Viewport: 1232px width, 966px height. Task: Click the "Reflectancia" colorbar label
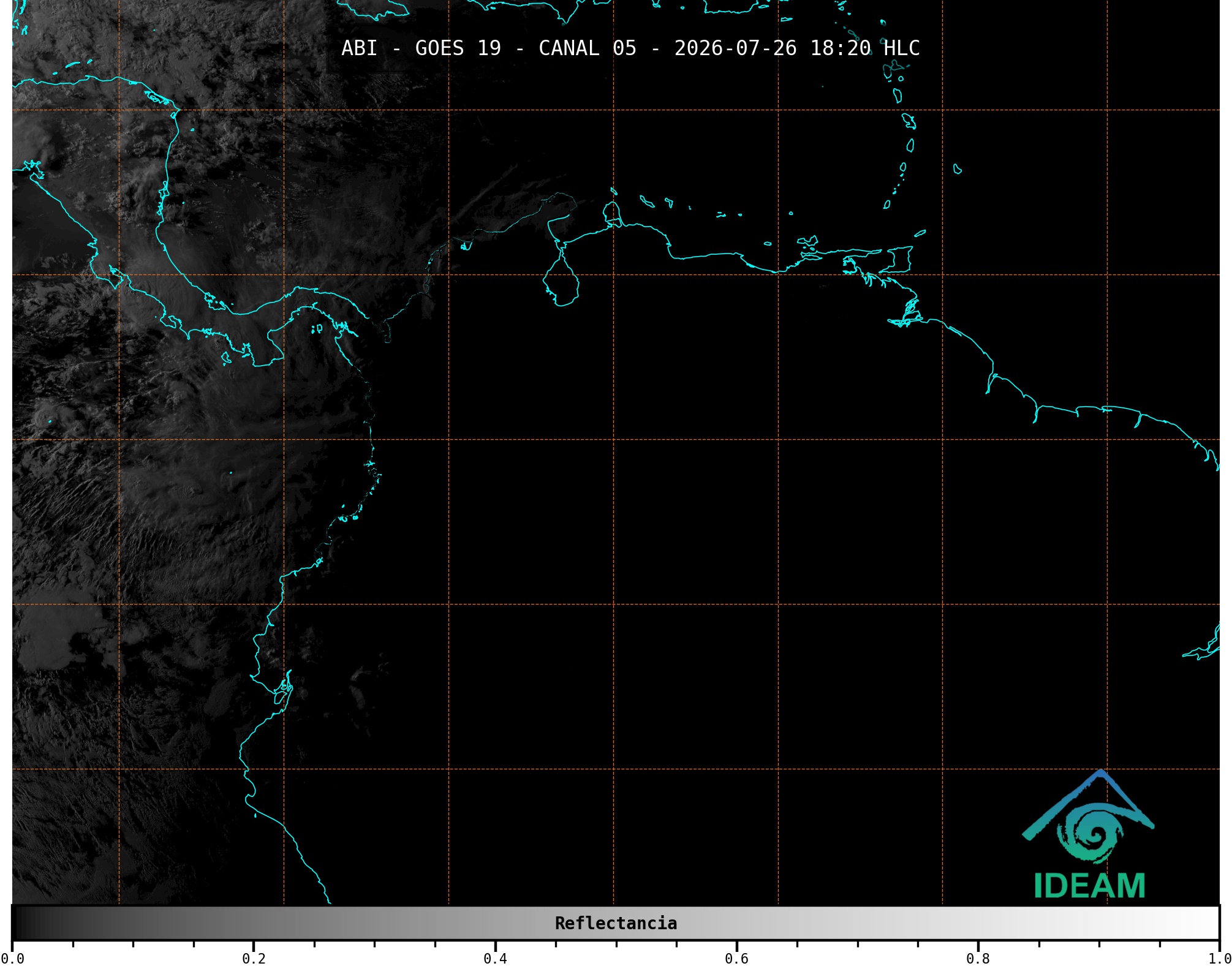(616, 923)
